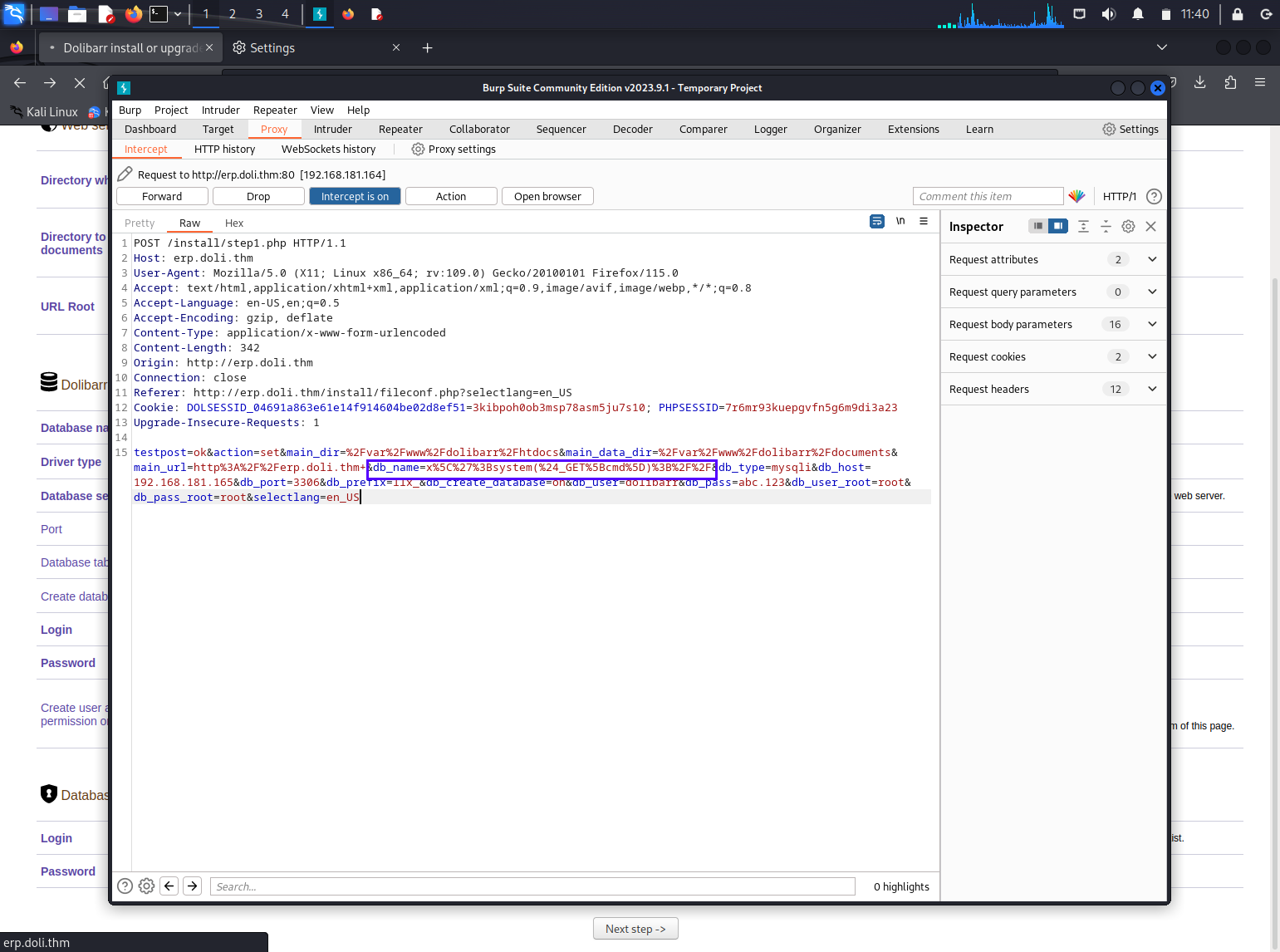
Task: Open the message editor hamburger menu
Action: 924,221
